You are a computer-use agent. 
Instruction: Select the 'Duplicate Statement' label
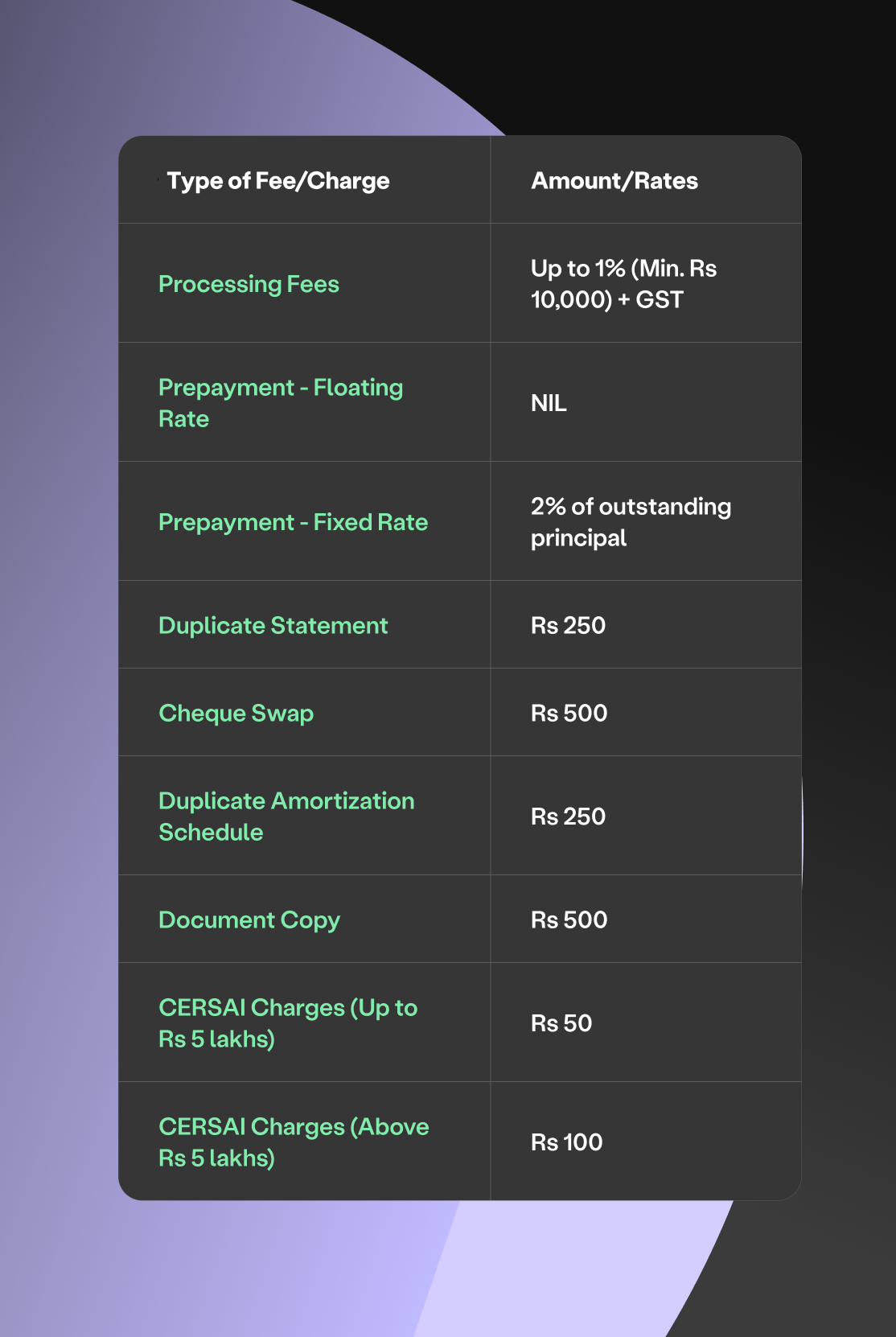click(273, 626)
